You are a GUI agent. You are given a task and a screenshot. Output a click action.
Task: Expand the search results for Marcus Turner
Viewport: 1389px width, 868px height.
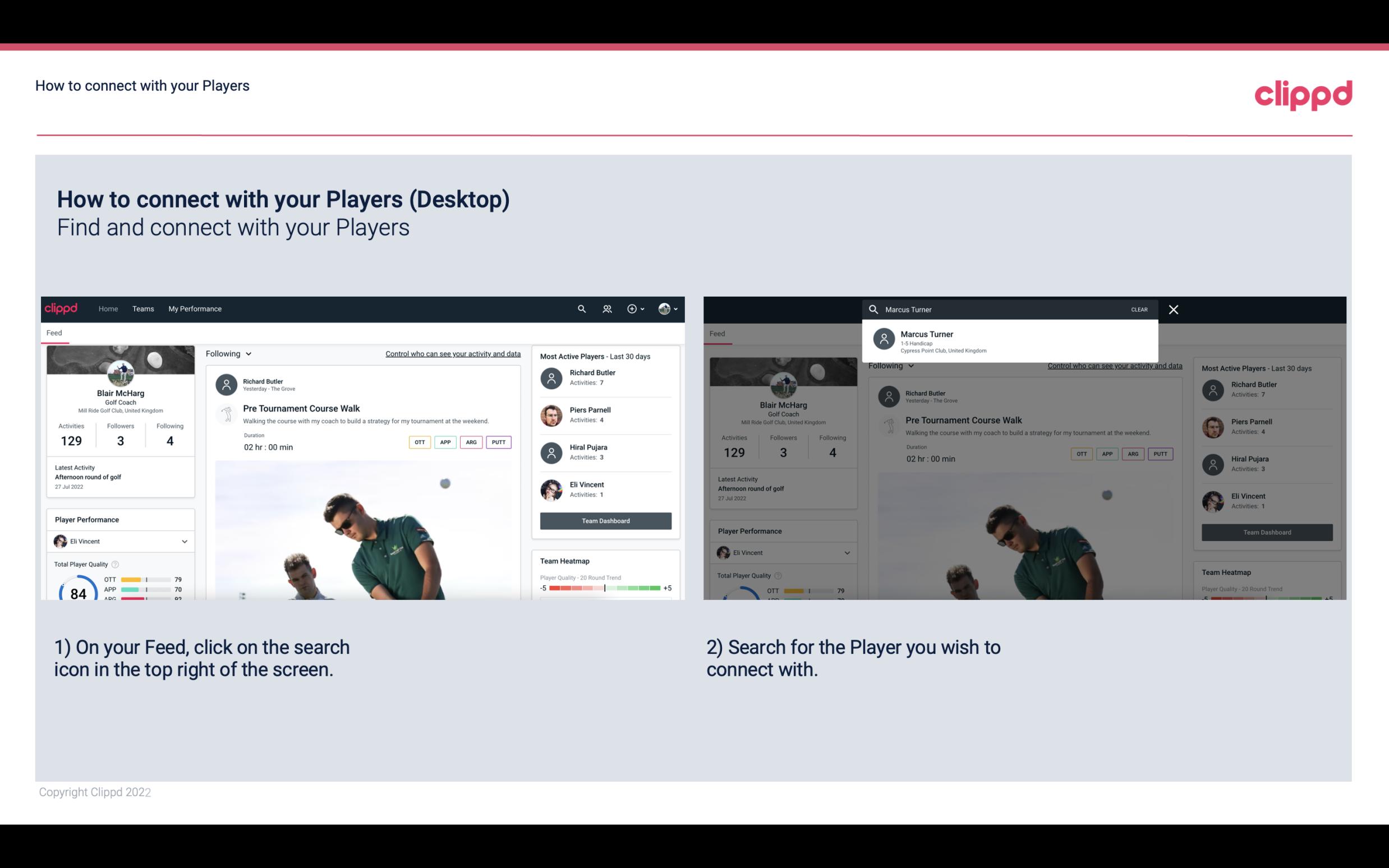[x=1012, y=341]
